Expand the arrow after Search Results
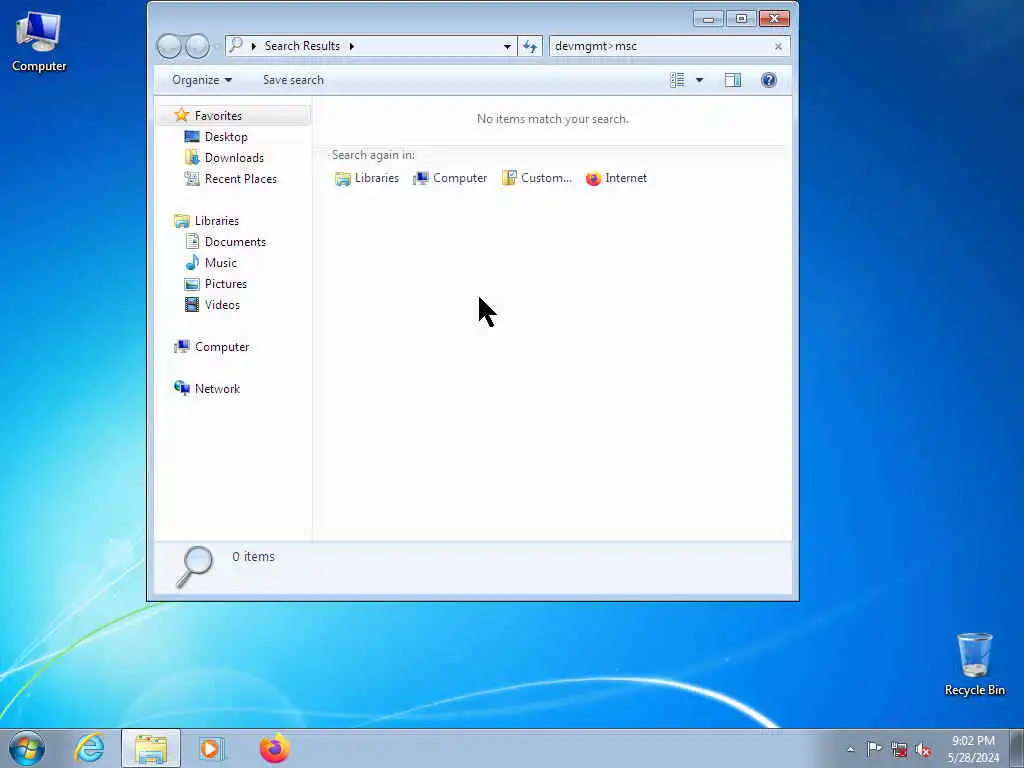 (351, 46)
